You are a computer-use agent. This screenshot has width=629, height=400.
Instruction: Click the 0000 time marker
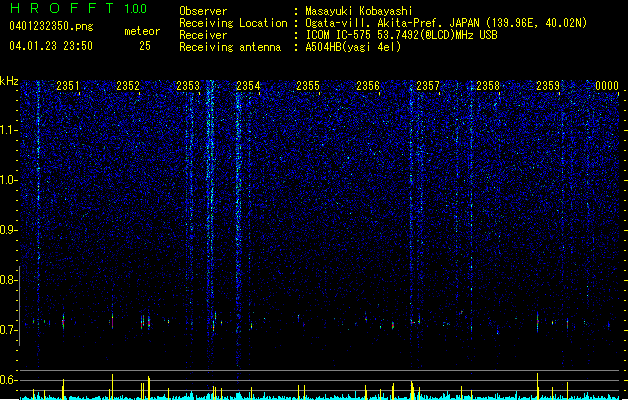607,86
